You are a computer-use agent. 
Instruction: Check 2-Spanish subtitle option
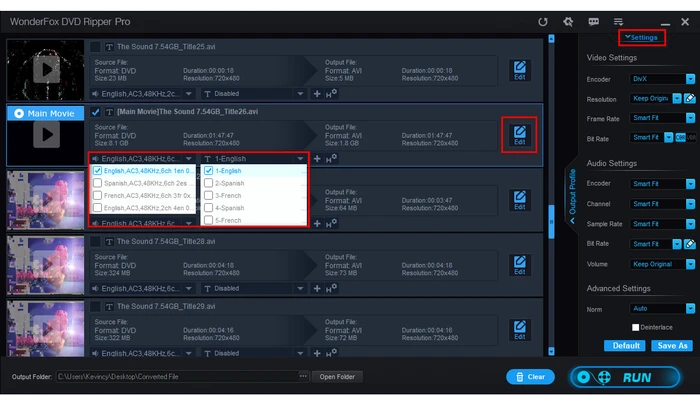point(208,183)
